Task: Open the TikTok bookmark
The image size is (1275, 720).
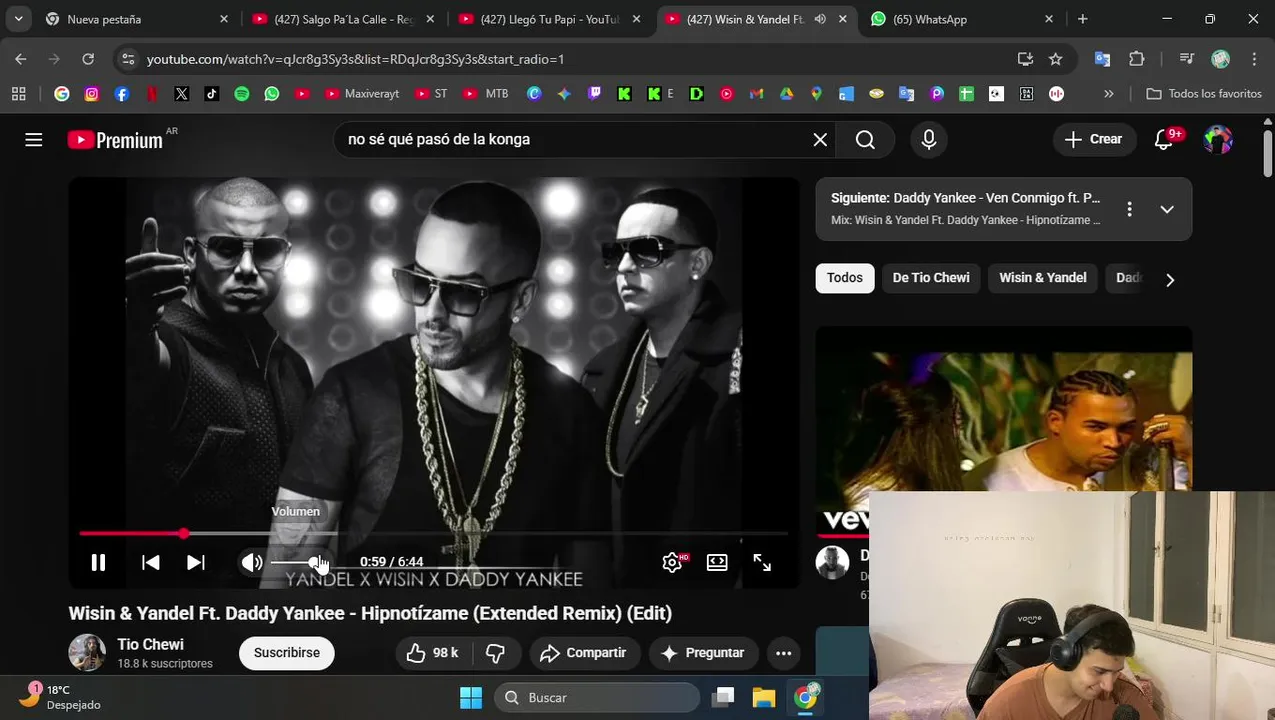Action: pos(211,94)
